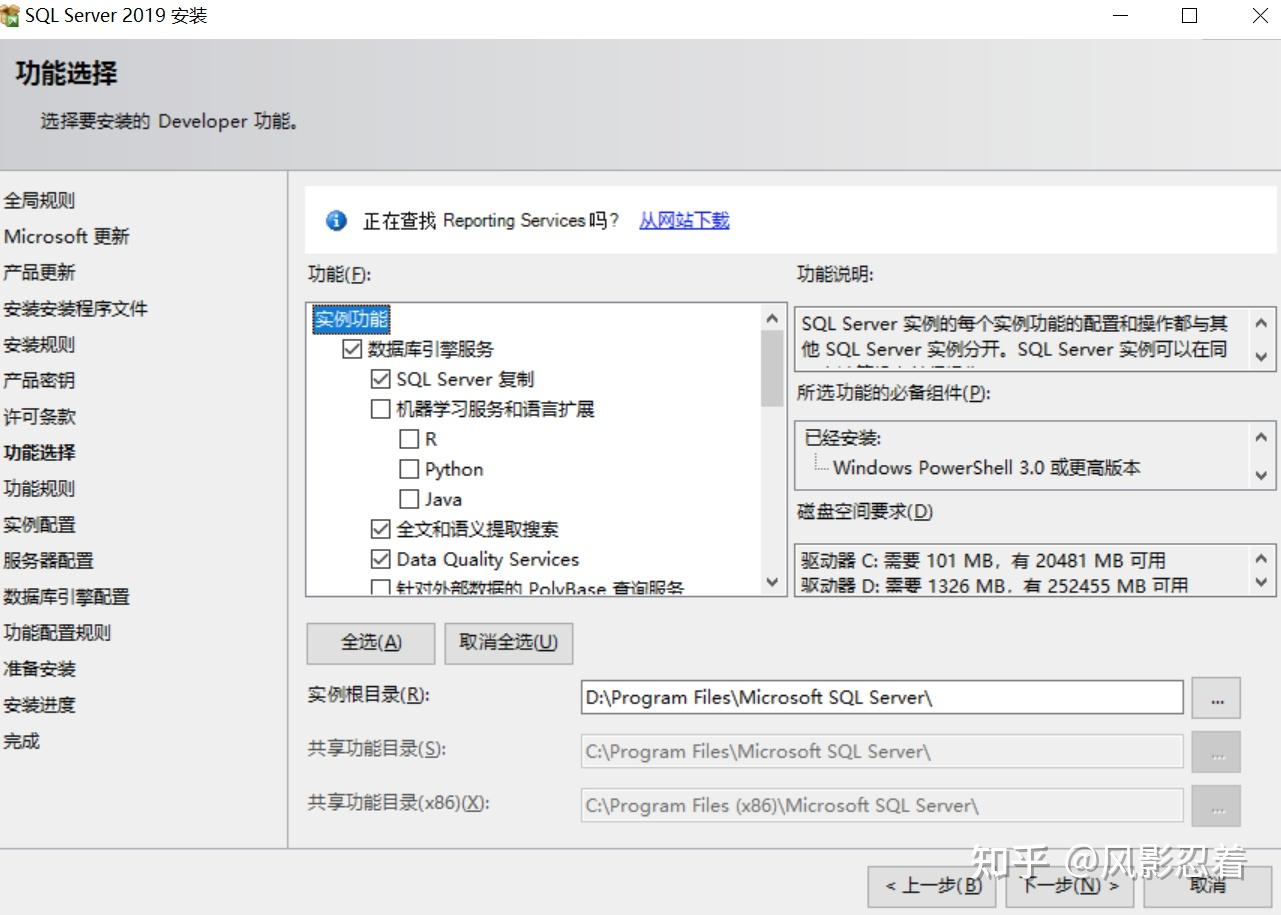The width and height of the screenshot is (1281, 915).
Task: Click the 全选(A) button
Action: (369, 643)
